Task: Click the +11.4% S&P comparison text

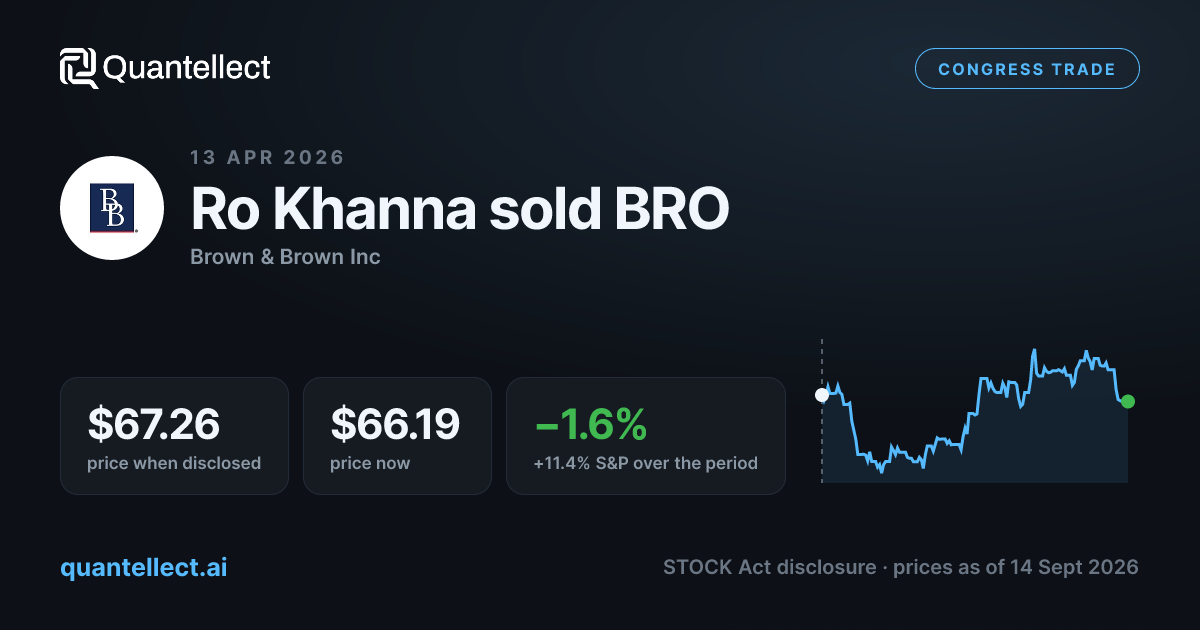Action: click(645, 463)
